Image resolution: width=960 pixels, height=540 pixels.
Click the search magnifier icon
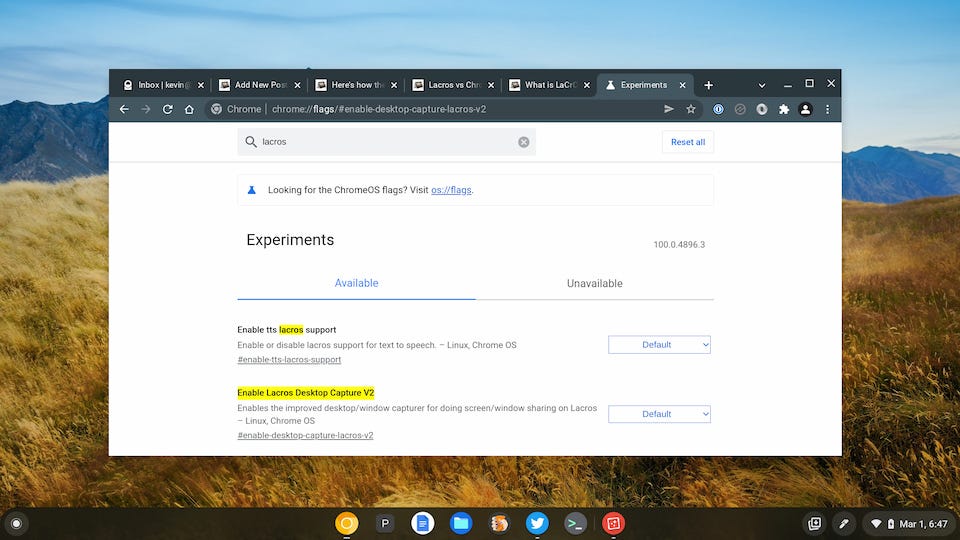click(250, 142)
